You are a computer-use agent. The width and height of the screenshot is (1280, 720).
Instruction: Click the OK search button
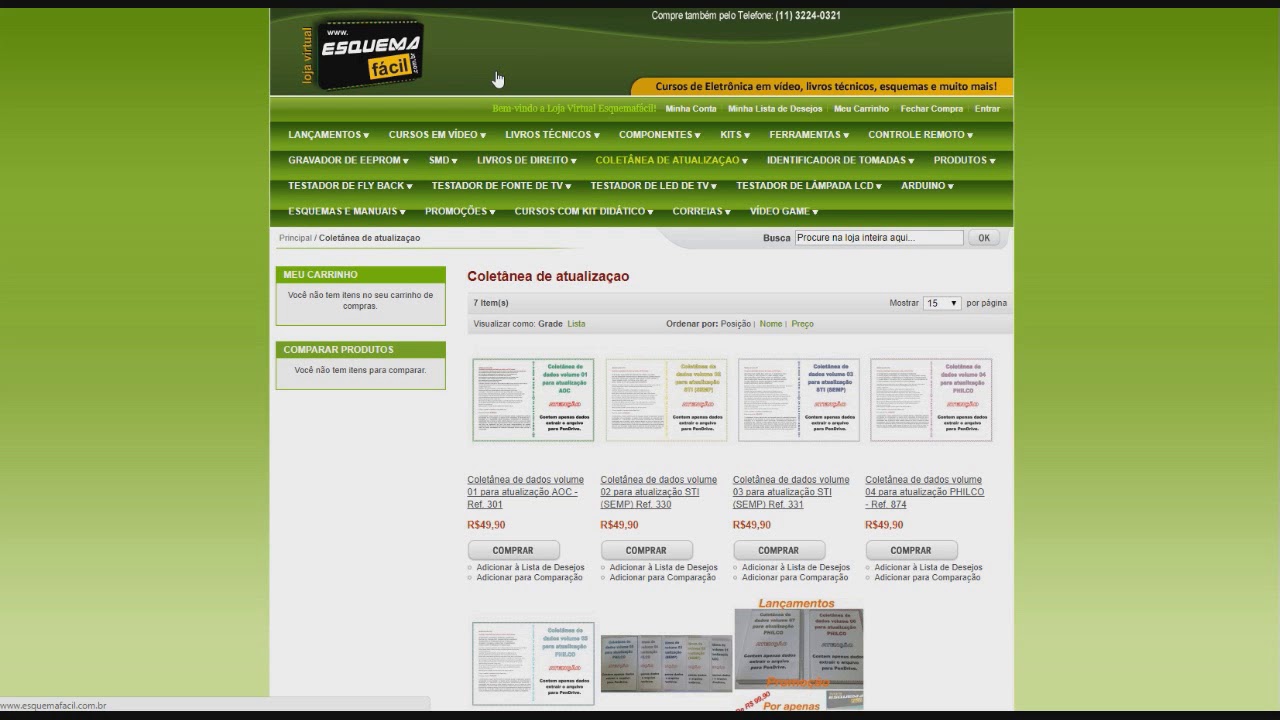[x=984, y=238]
